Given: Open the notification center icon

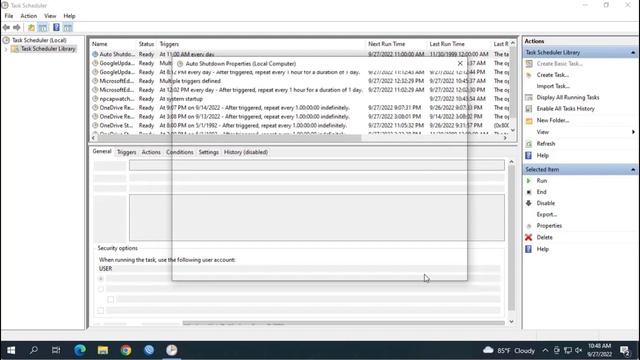Looking at the screenshot, I should tap(624, 350).
